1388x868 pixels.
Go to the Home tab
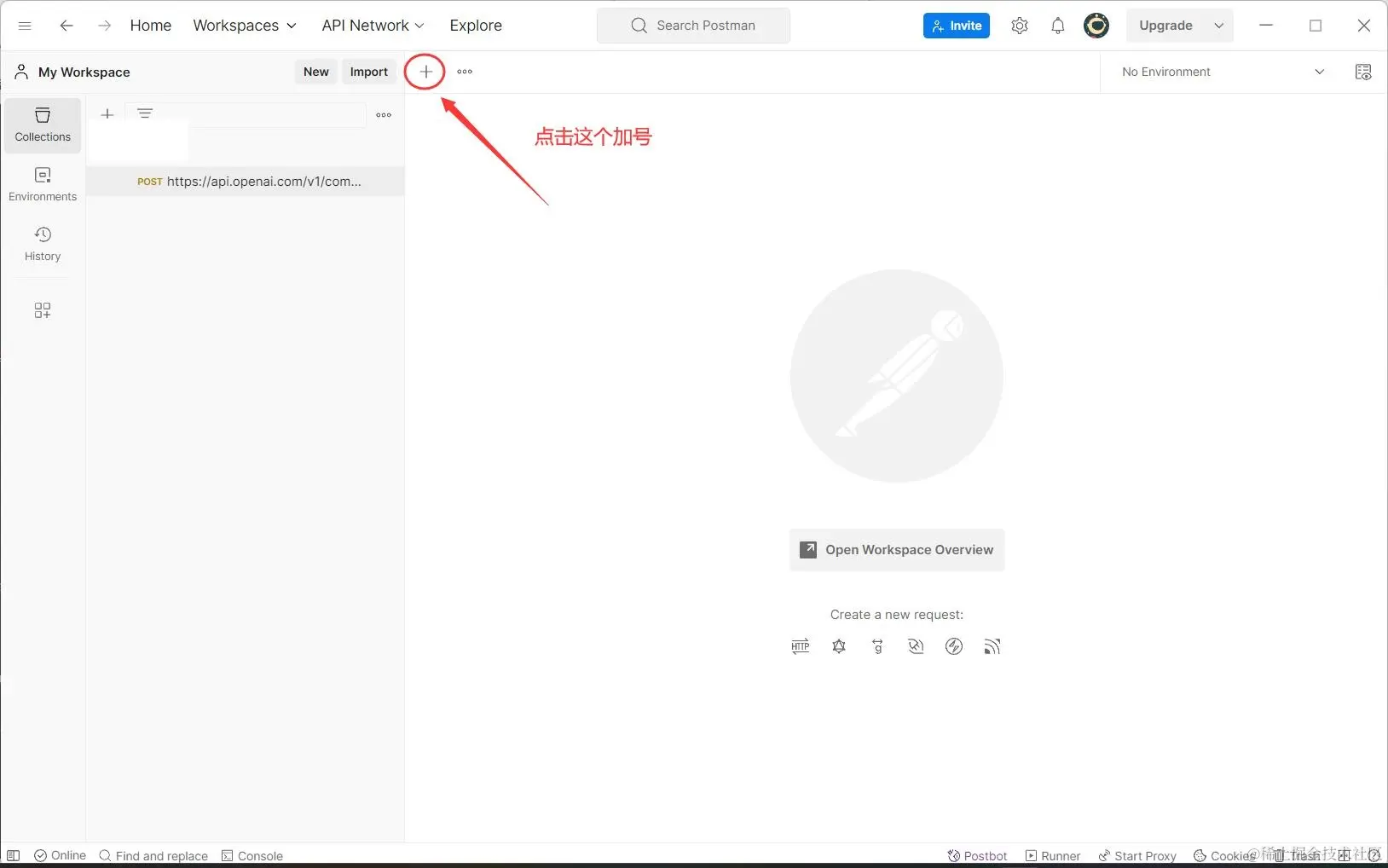point(150,25)
